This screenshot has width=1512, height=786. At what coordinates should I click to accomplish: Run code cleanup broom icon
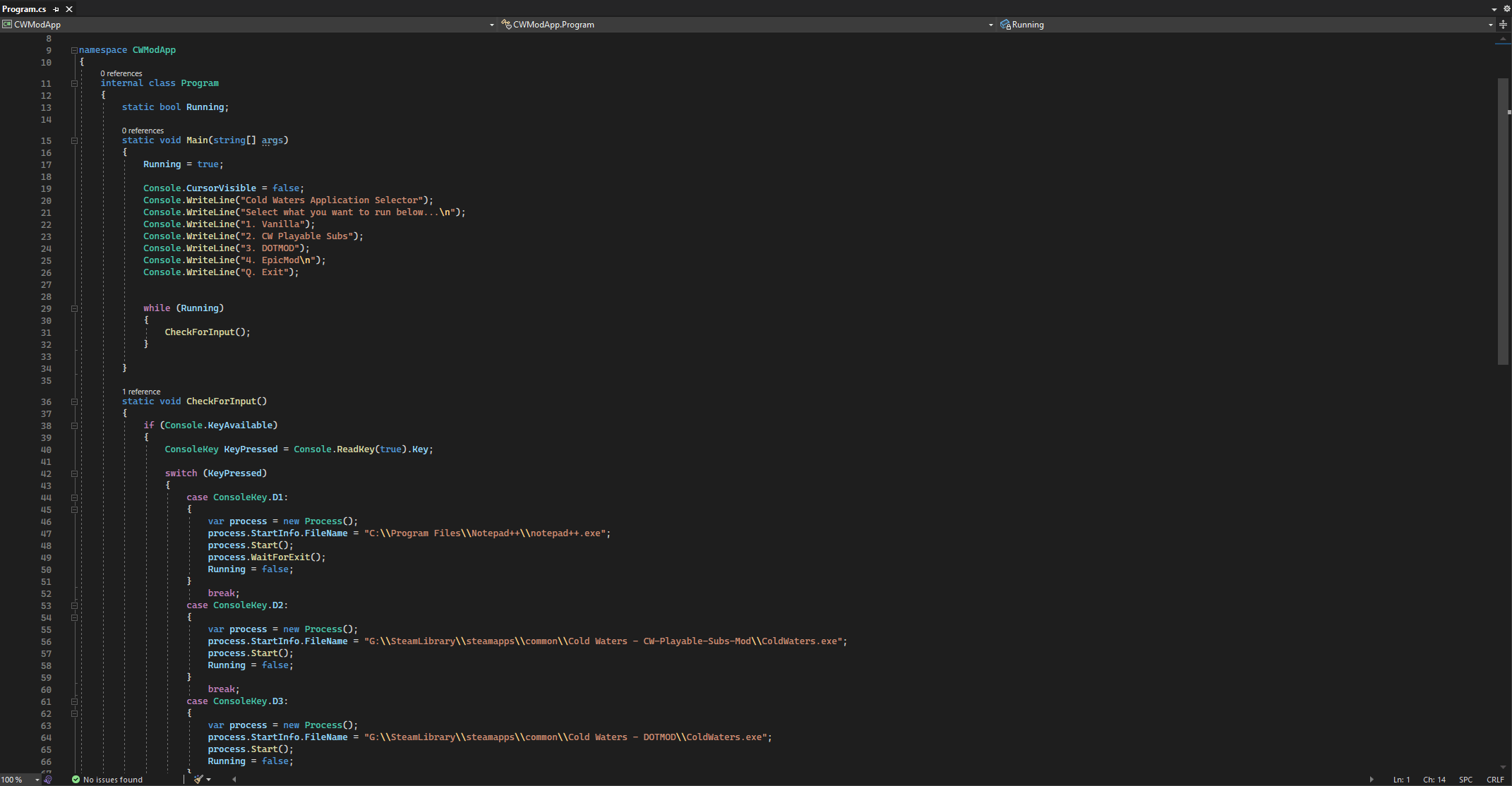pyautogui.click(x=198, y=780)
